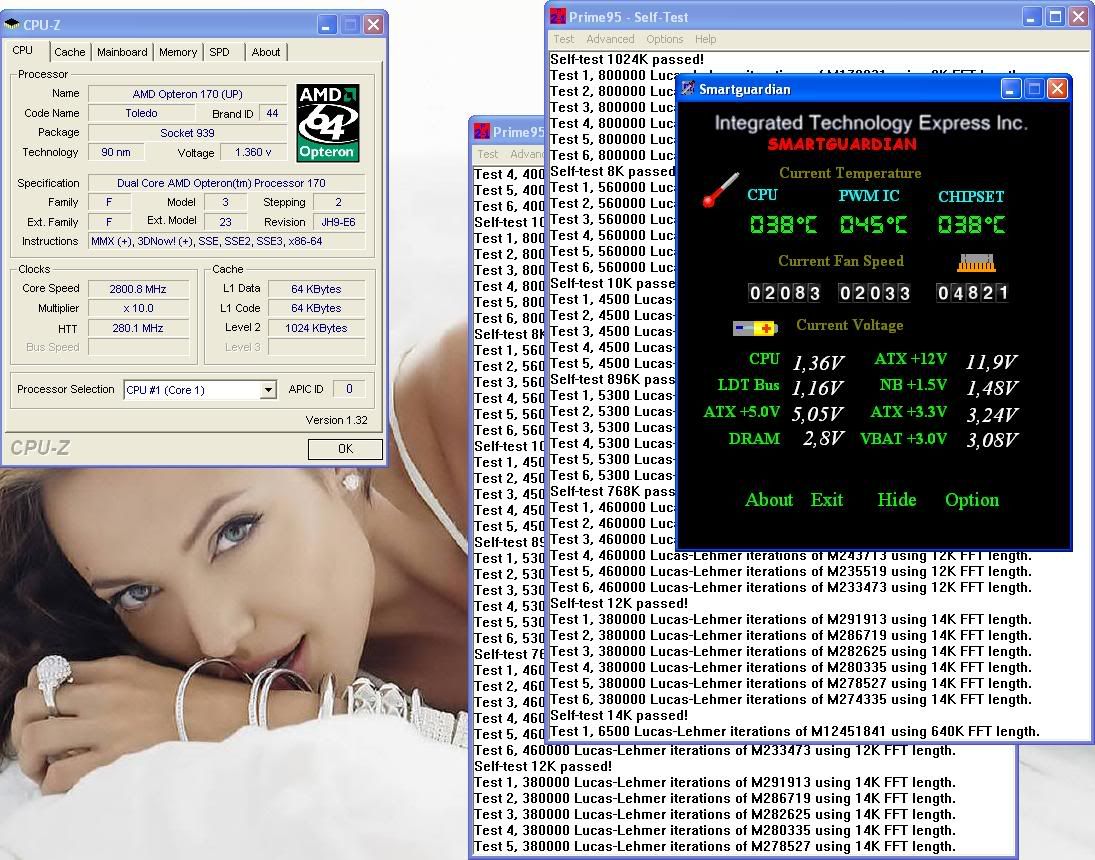The height and width of the screenshot is (860, 1095).
Task: Click the rear Prime95 window title icon
Action: click(x=481, y=131)
